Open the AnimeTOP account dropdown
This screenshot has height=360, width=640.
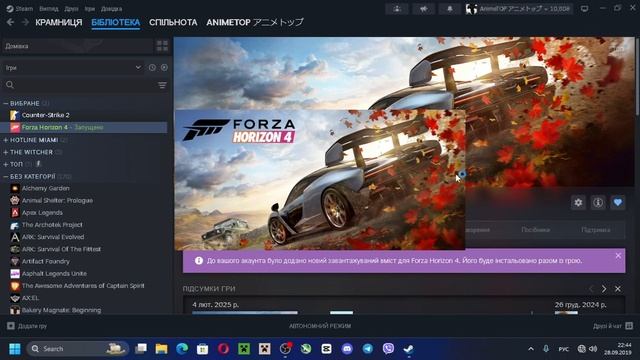[518, 9]
